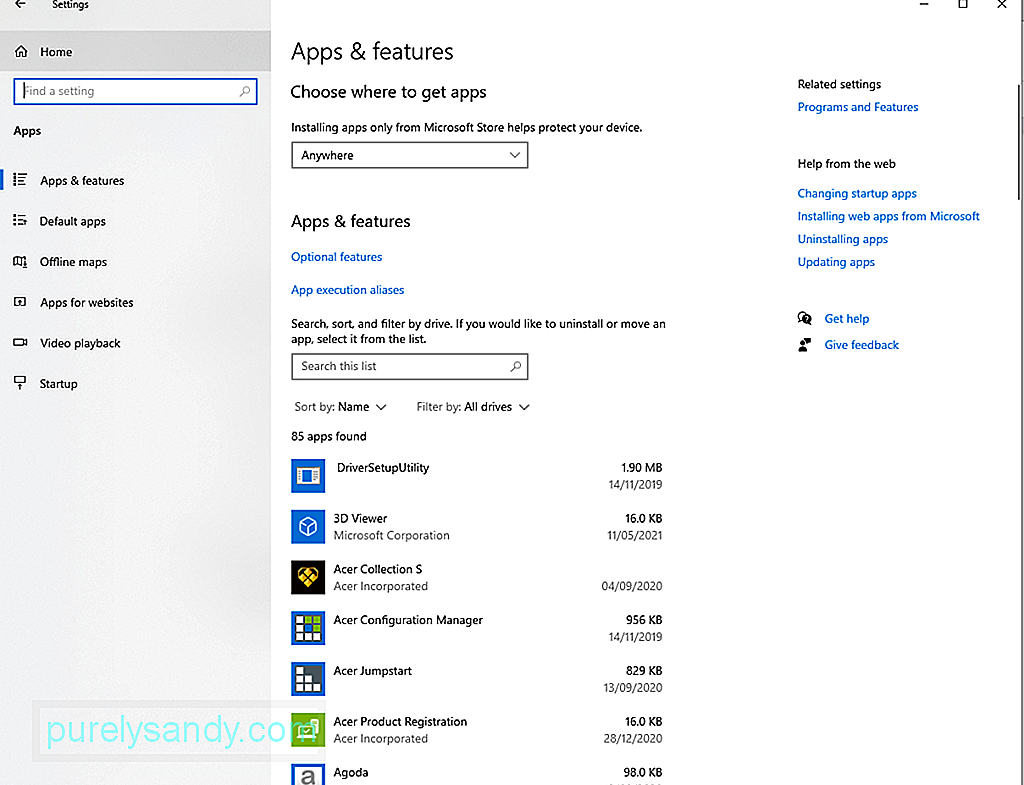This screenshot has height=785, width=1024.
Task: Focus the Search this list field
Action: click(x=409, y=366)
